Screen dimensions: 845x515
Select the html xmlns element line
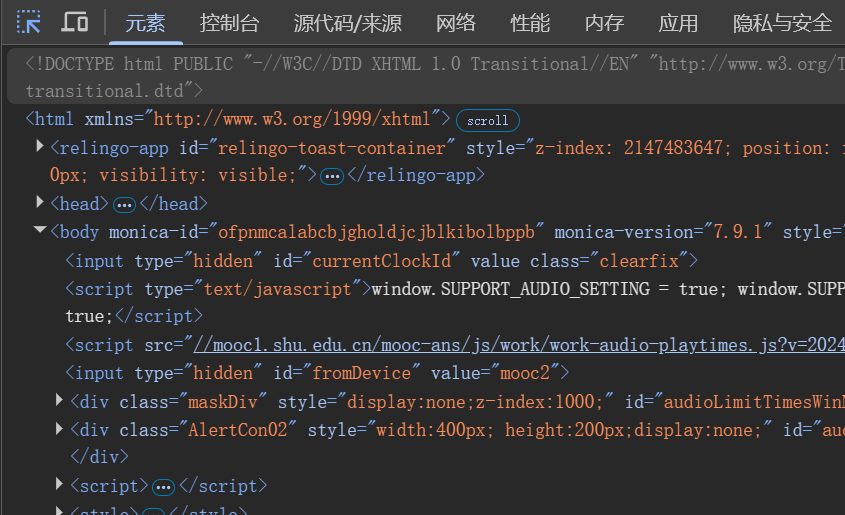tap(238, 119)
